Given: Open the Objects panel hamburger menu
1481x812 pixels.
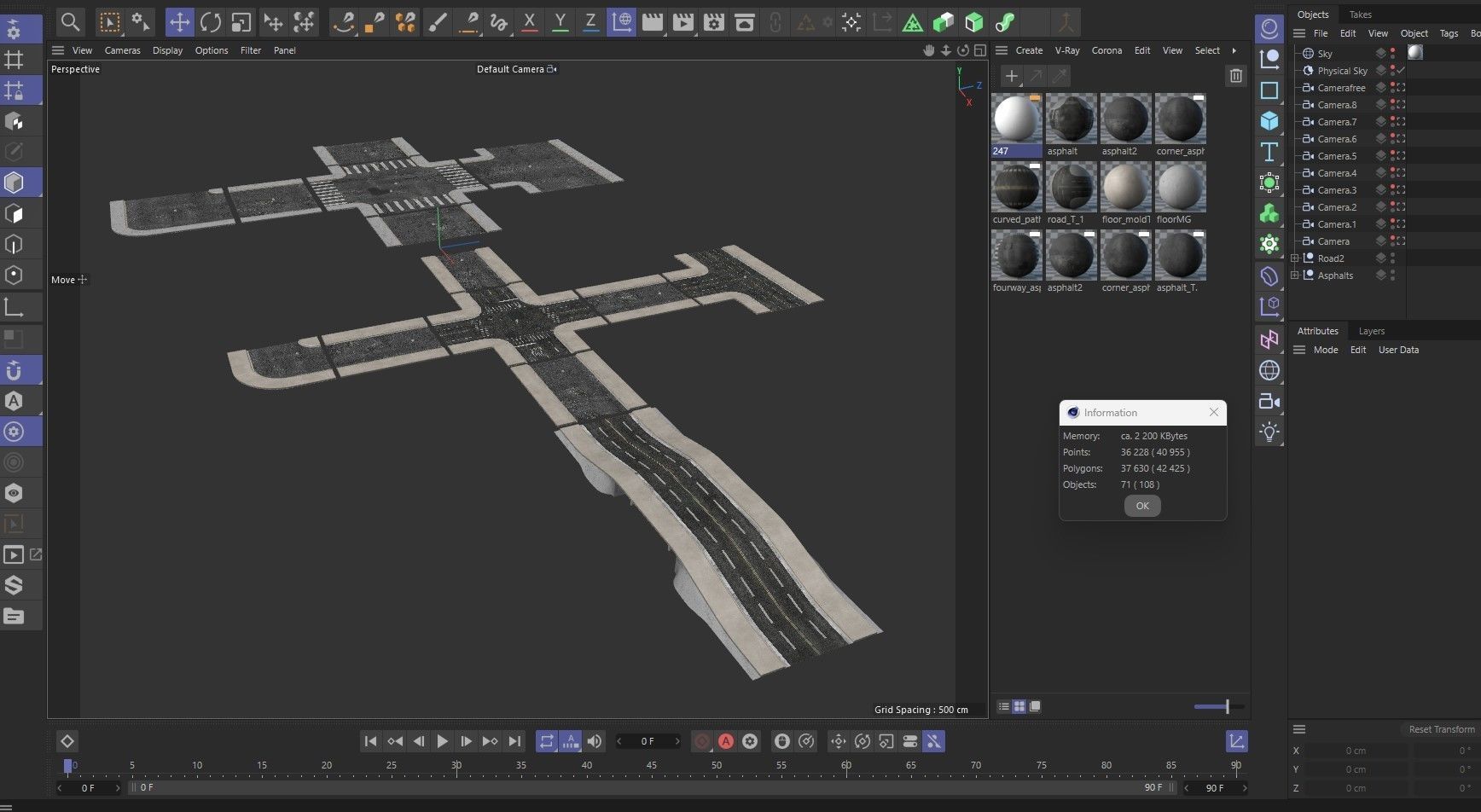Looking at the screenshot, I should click(x=1299, y=33).
